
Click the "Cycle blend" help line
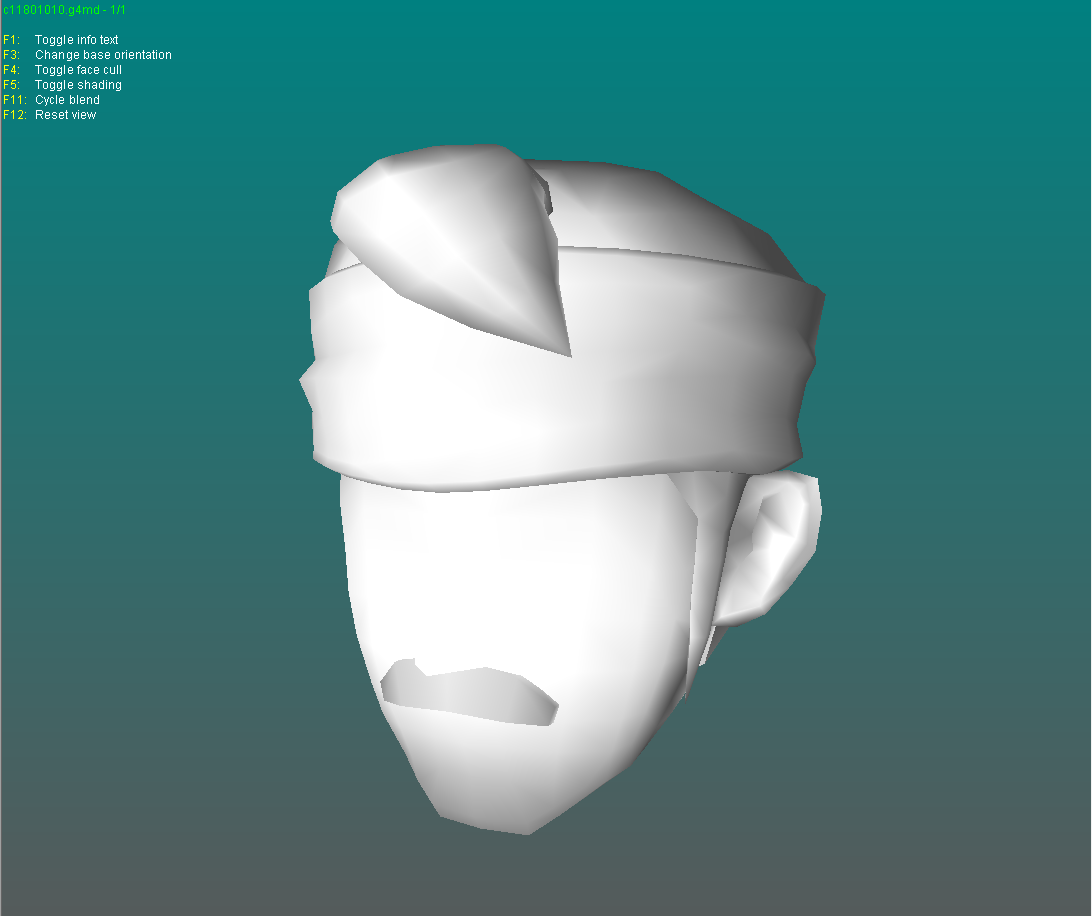52,100
